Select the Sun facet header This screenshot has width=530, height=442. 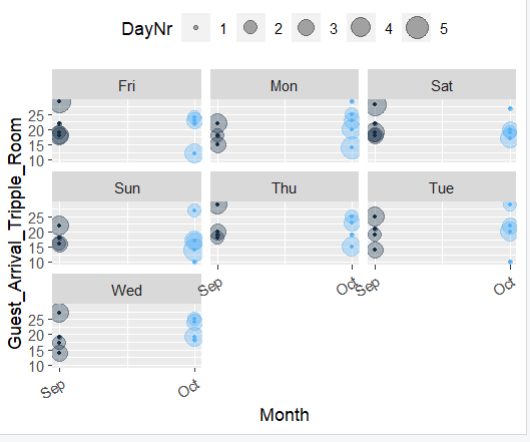127,187
